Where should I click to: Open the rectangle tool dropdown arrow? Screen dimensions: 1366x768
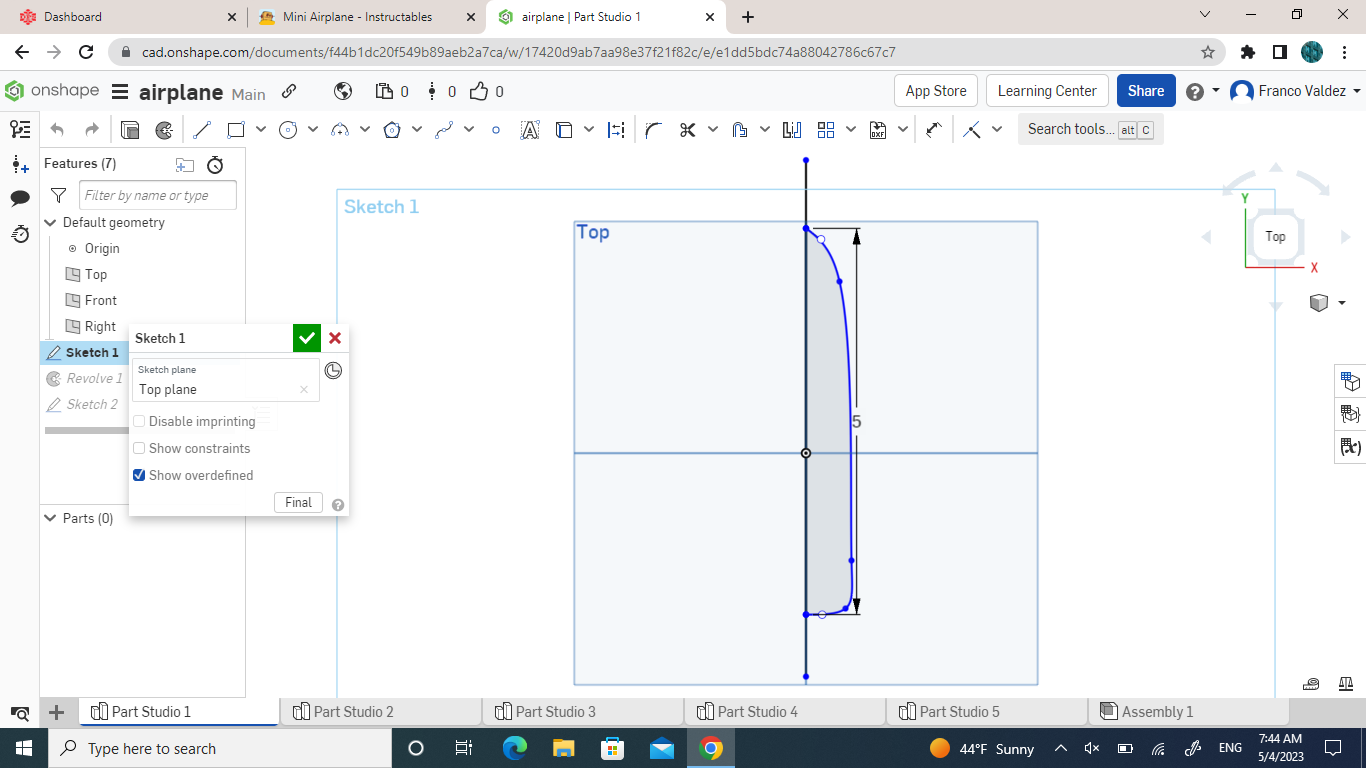260,129
